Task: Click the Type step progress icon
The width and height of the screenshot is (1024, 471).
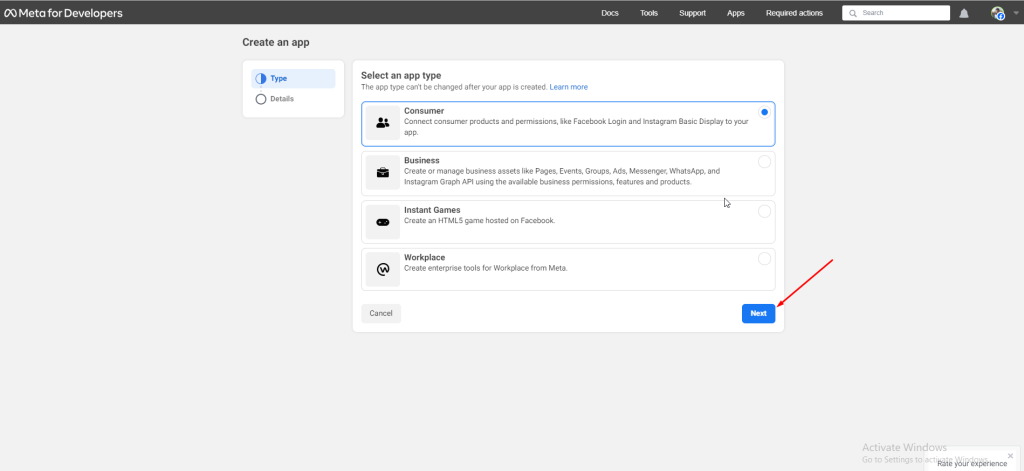Action: [261, 78]
